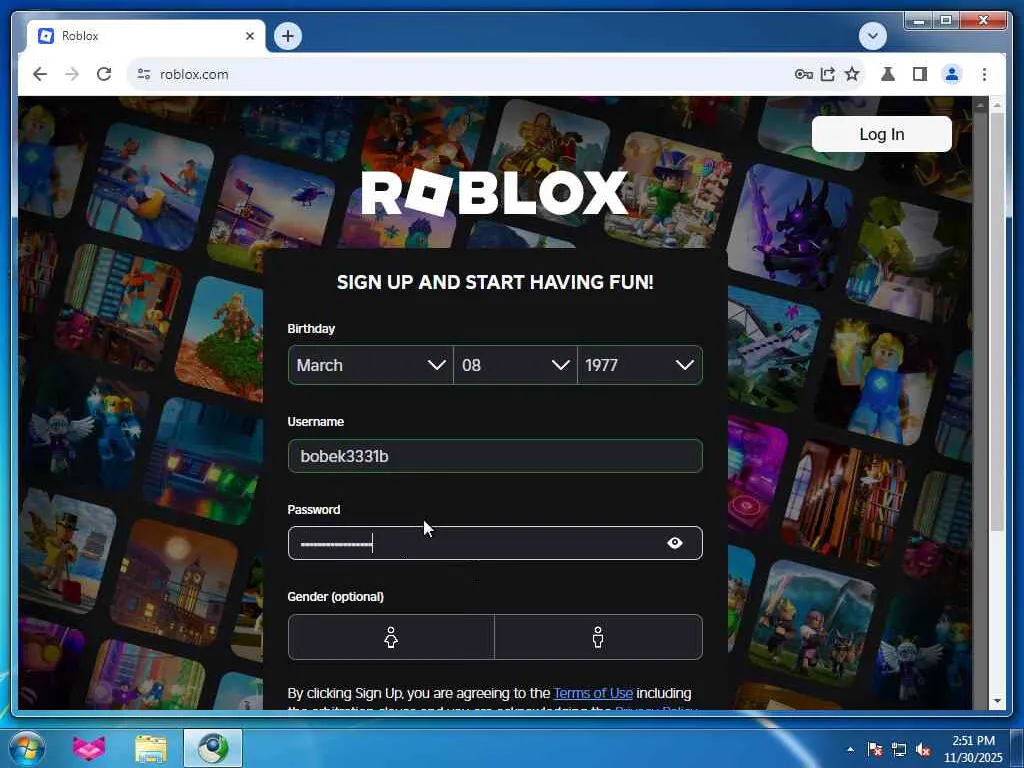This screenshot has width=1024, height=768.
Task: Open a new tab with the plus button
Action: point(288,36)
